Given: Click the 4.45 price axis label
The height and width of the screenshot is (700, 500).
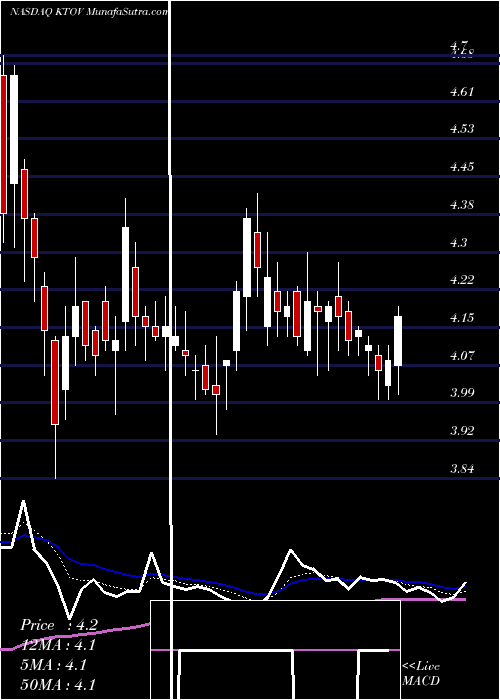Looking at the screenshot, I should (462, 167).
